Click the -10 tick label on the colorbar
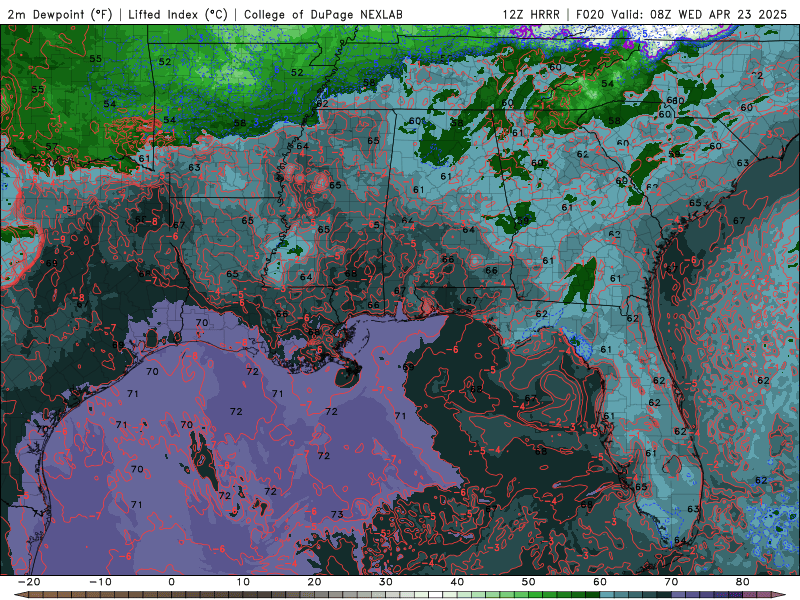This screenshot has height=600, width=800. pyautogui.click(x=100, y=582)
